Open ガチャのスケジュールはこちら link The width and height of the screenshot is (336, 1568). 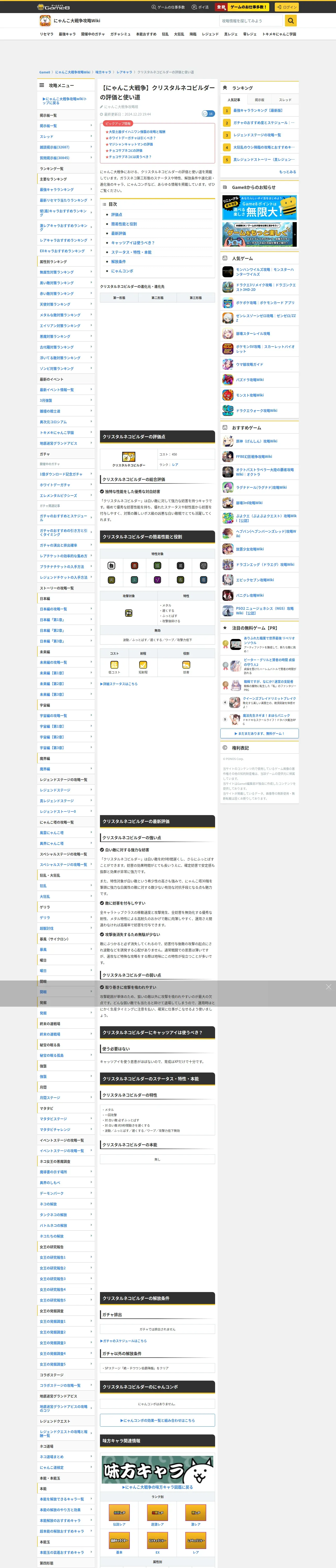tap(124, 1340)
